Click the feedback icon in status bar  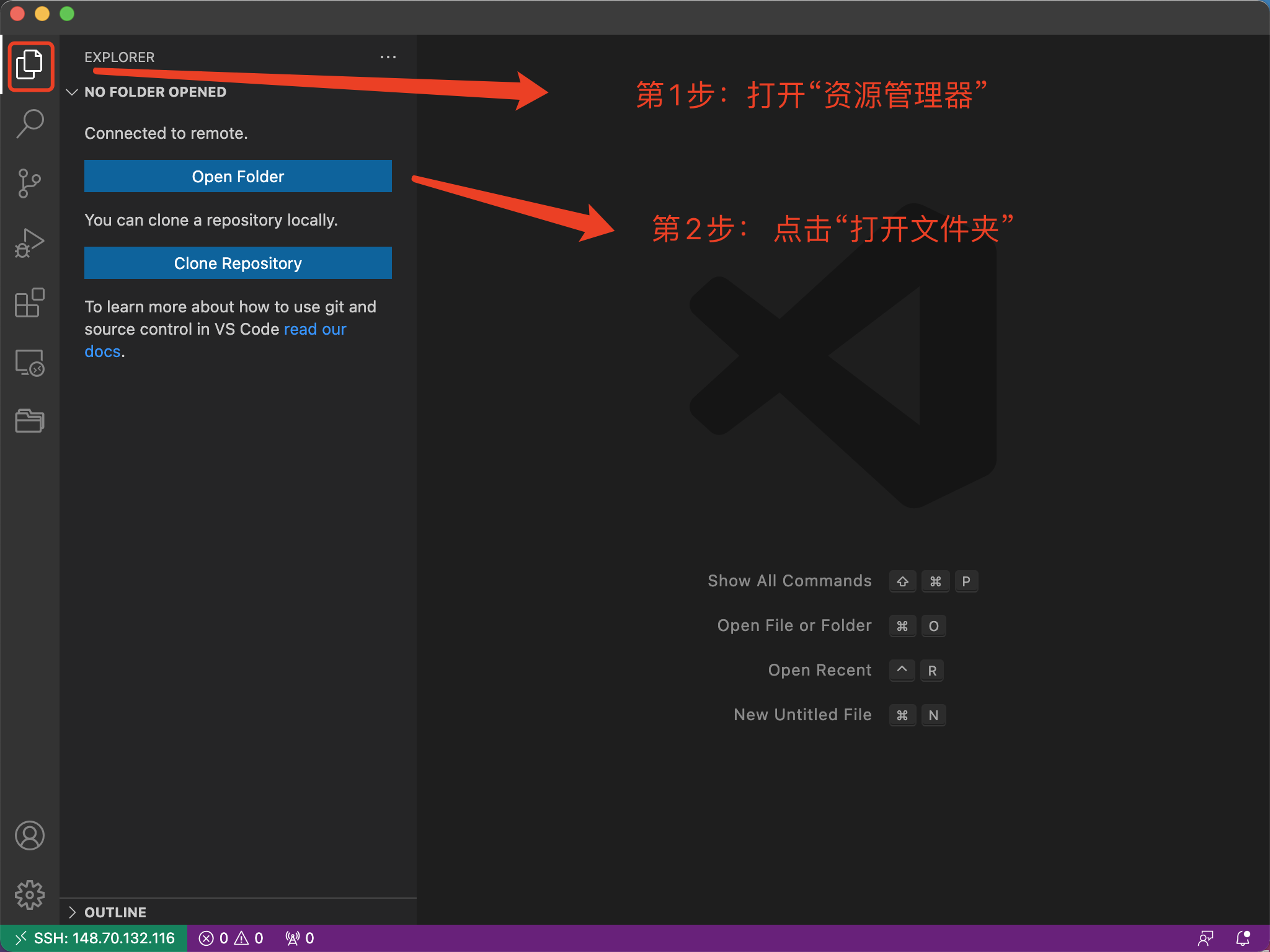(x=1206, y=938)
